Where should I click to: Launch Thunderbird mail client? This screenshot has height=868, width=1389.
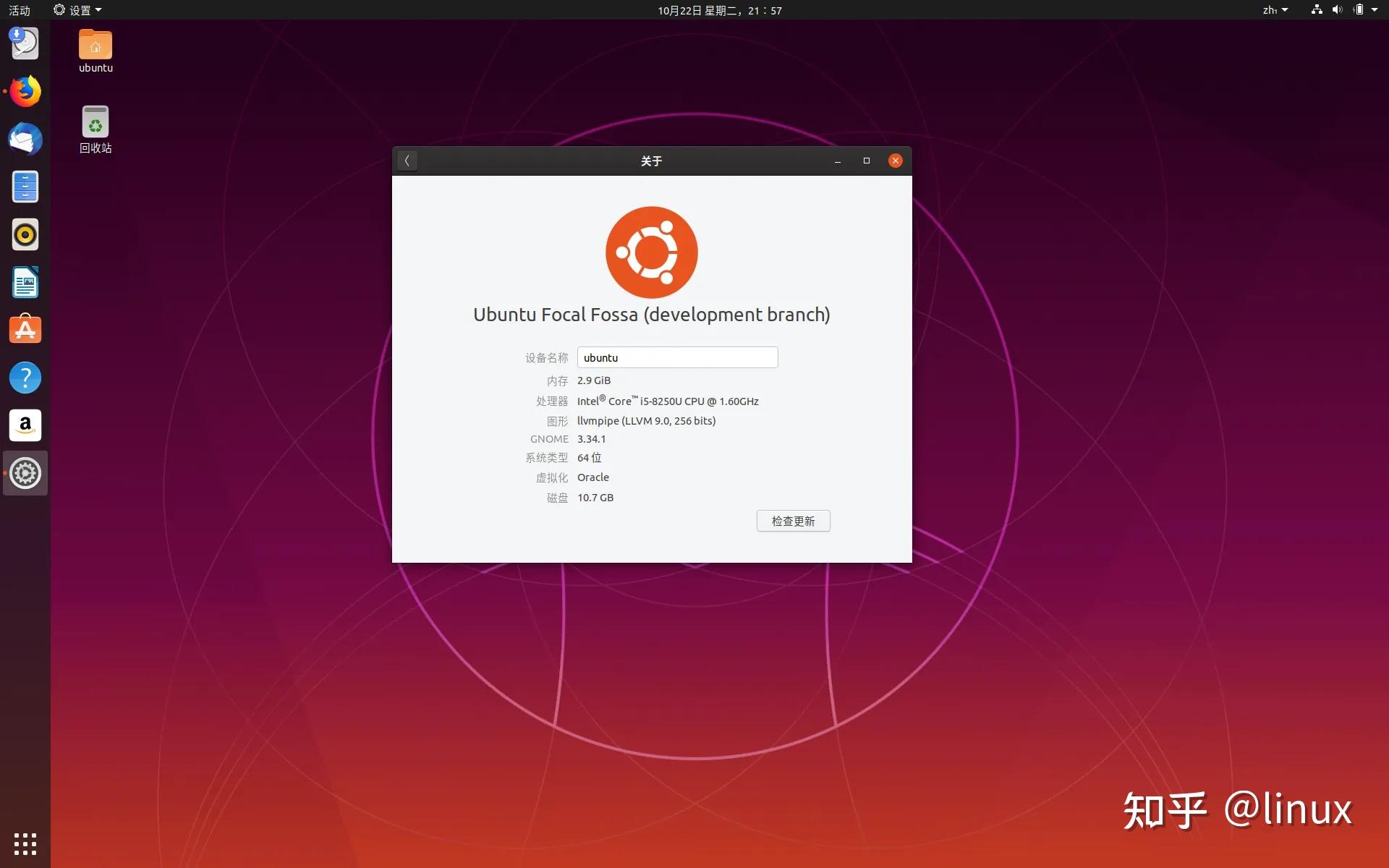point(25,140)
